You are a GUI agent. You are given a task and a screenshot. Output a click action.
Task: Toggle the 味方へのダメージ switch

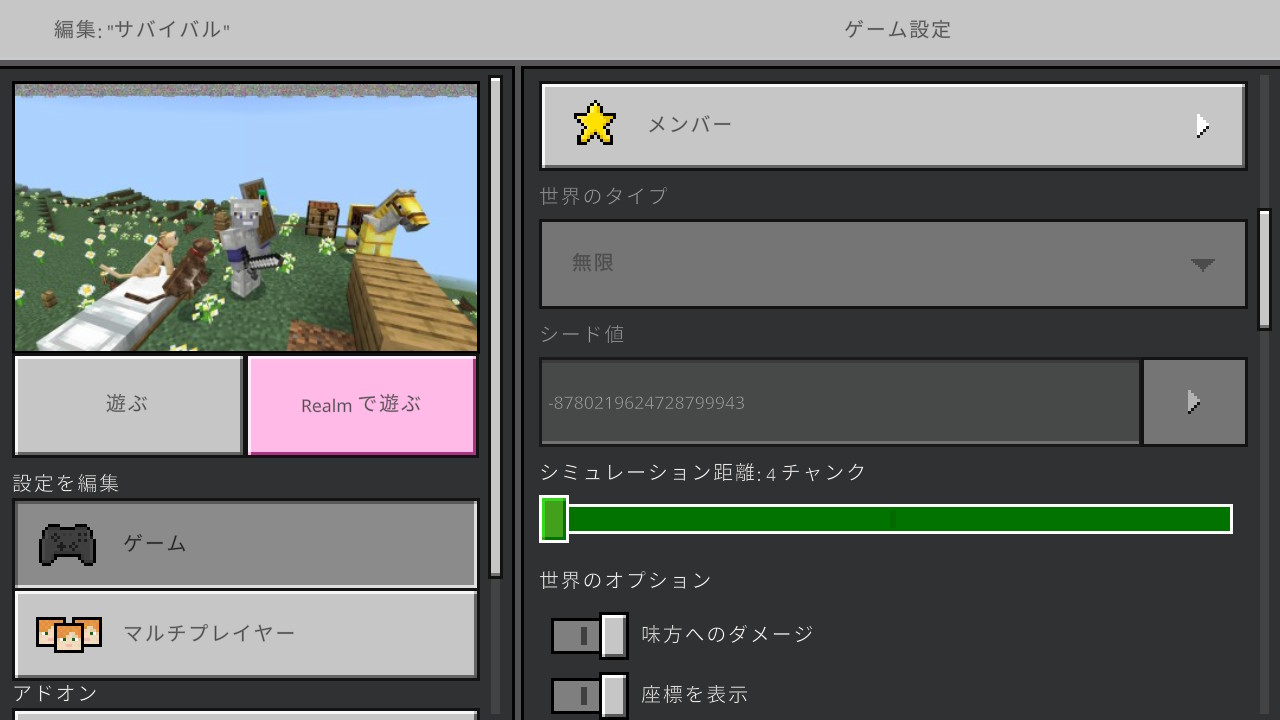point(589,636)
